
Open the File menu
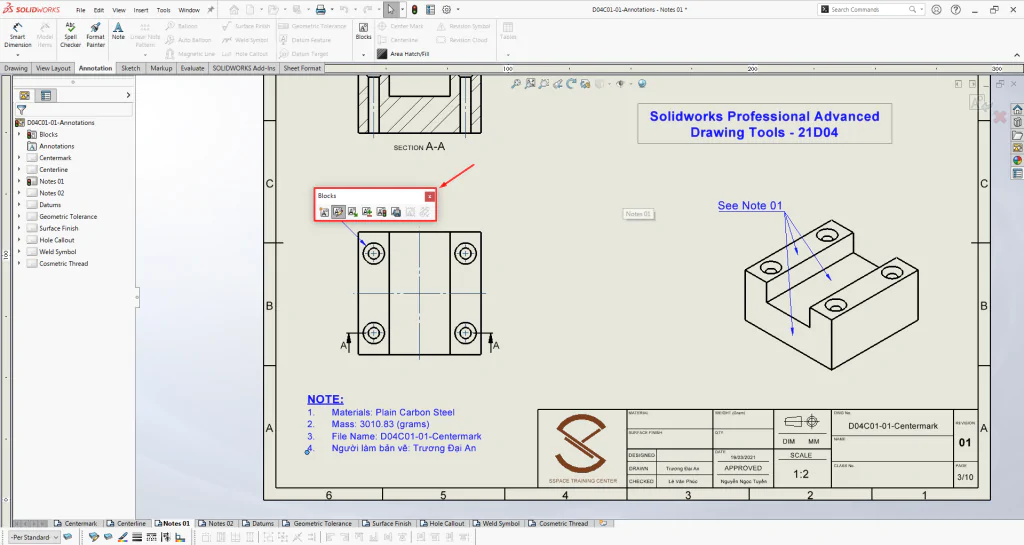[x=80, y=10]
